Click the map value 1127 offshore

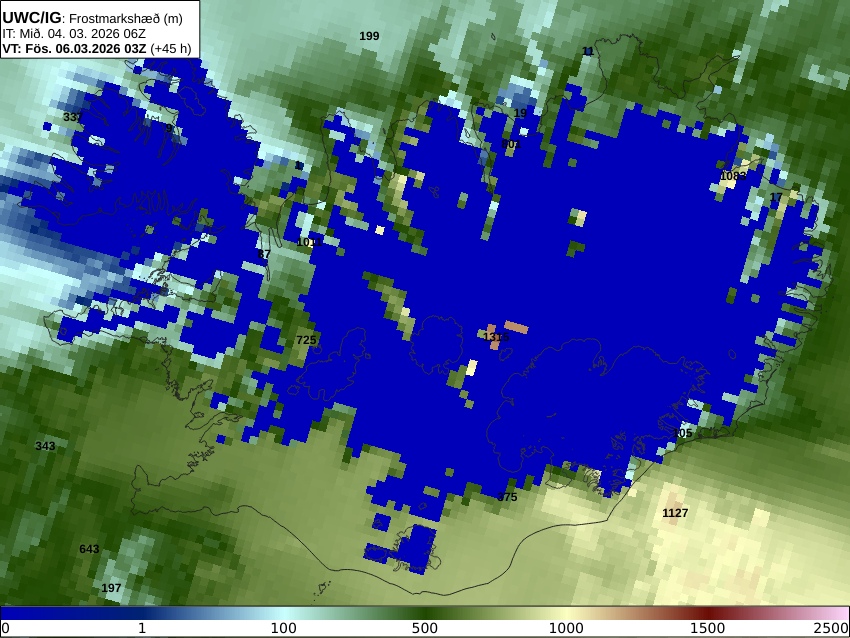pos(675,513)
